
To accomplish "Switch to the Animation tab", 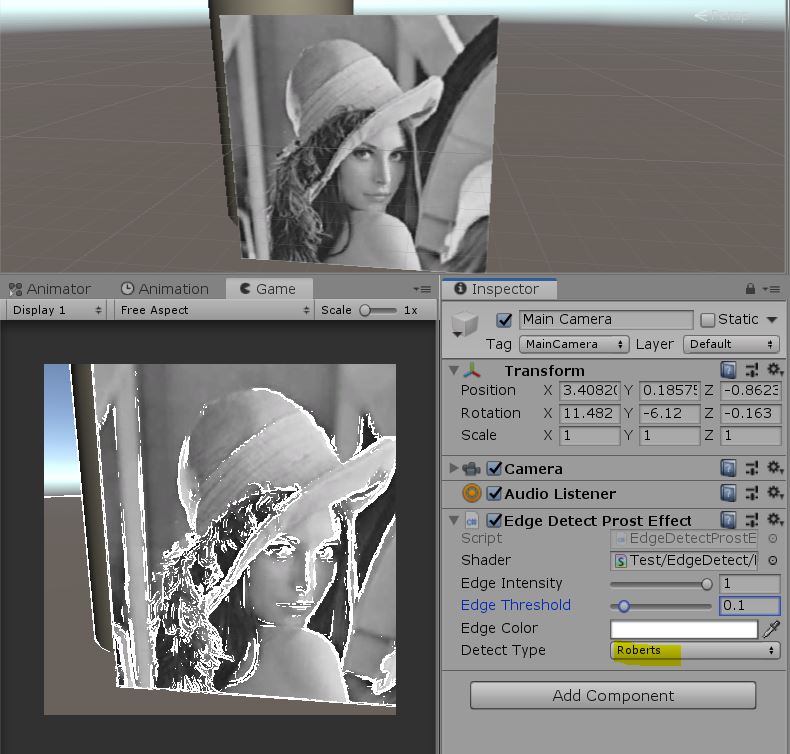I will (165, 289).
